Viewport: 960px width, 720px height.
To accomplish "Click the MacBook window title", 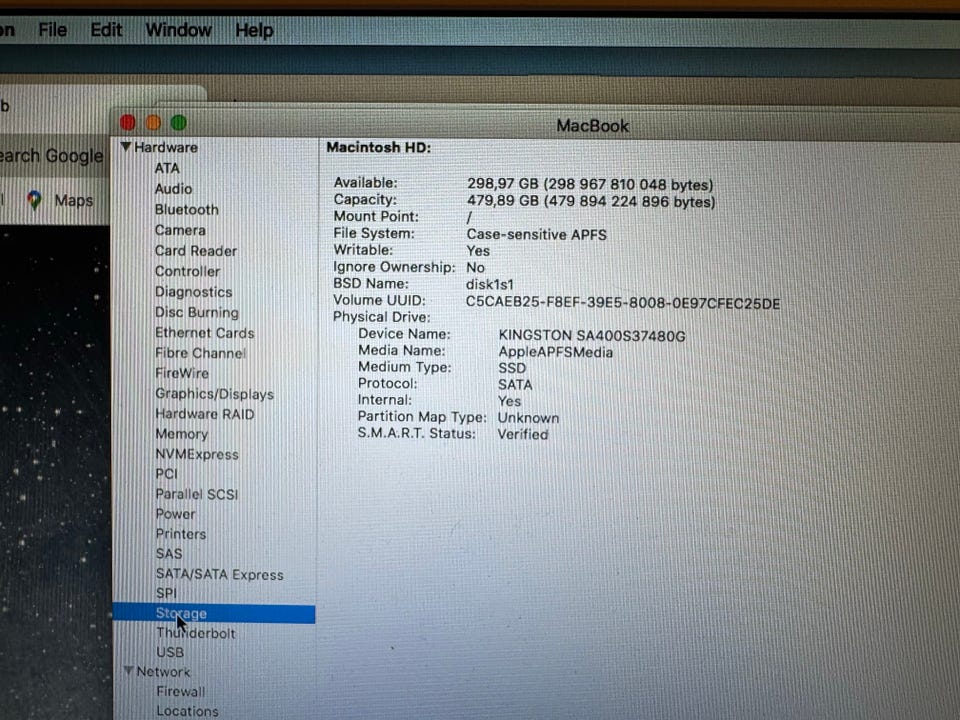I will pos(592,126).
